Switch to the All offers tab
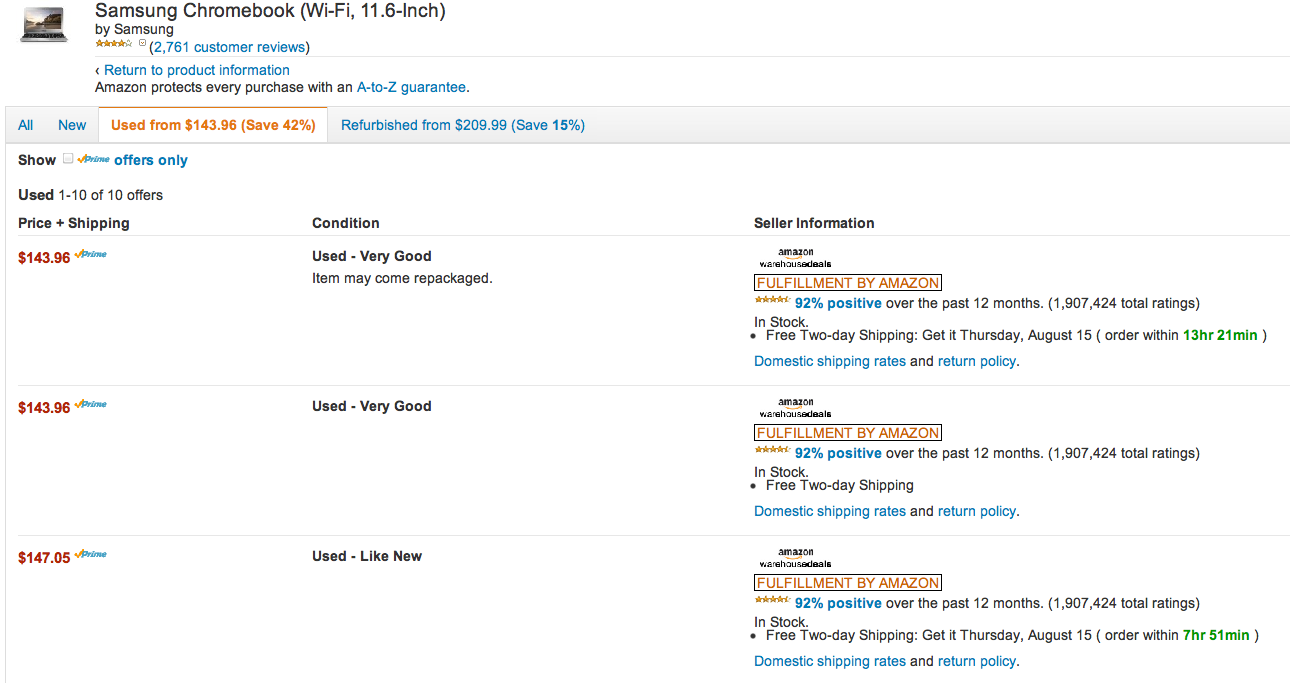 [x=25, y=124]
